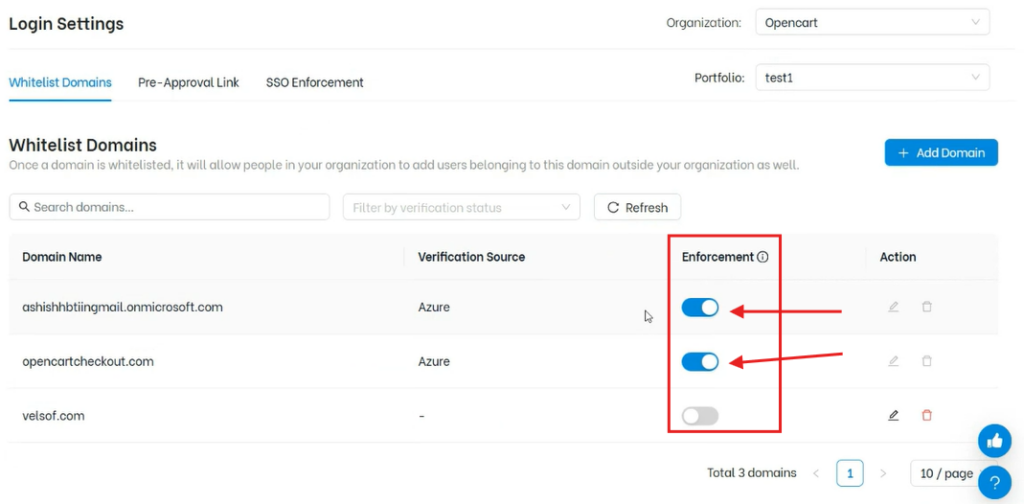Click edit icon for opencartcheckout.com row
The height and width of the screenshot is (504, 1024).
tap(893, 361)
